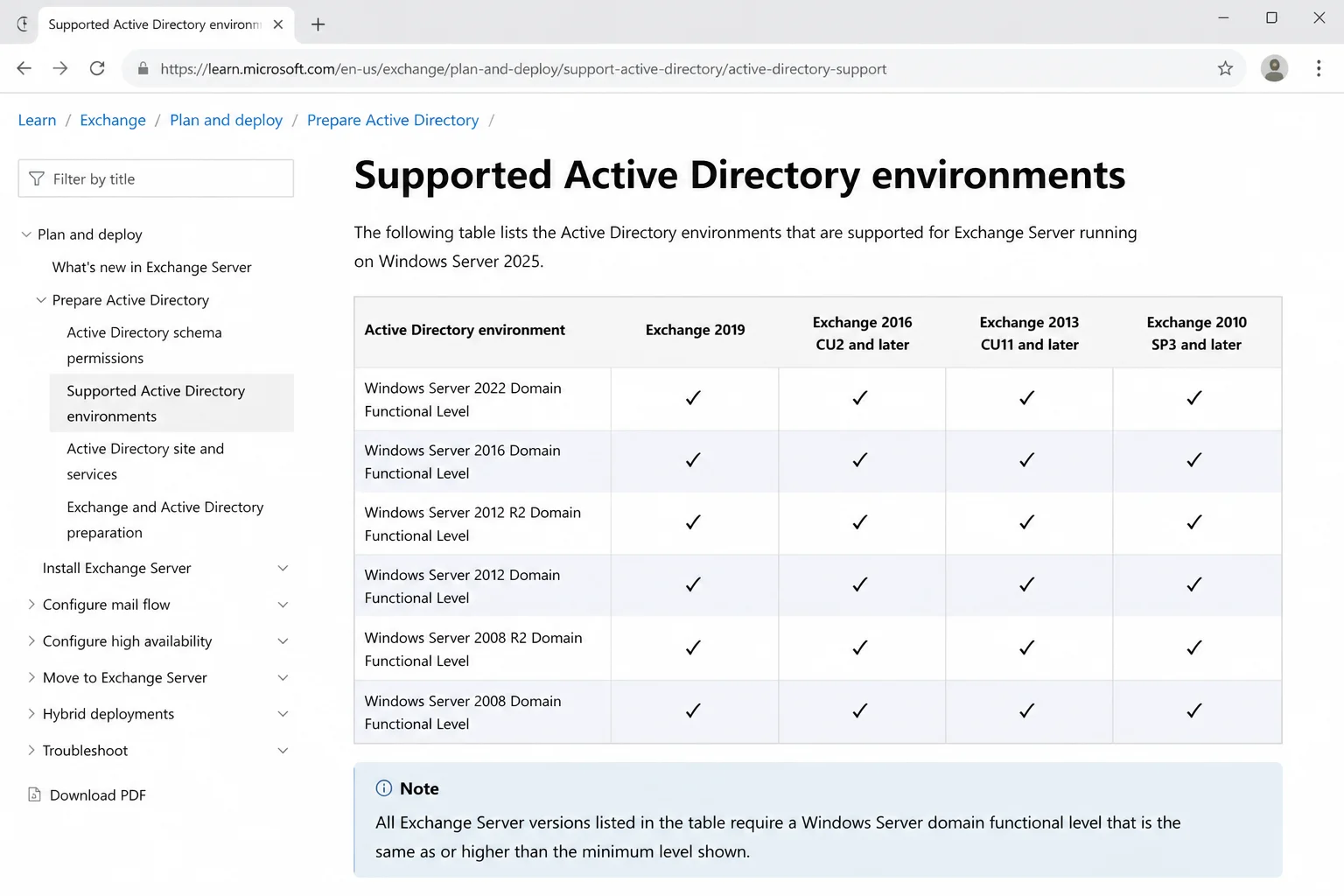This screenshot has width=1344, height=896.
Task: Go back using the browser back arrow
Action: 24,68
